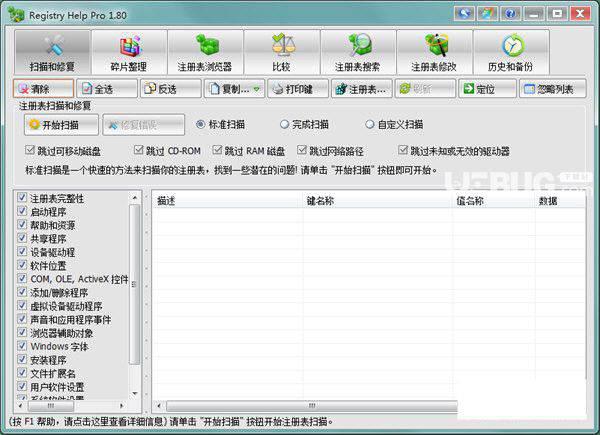Toggle 跳过可移动磁盘 checkbox
600x435 pixels.
coord(30,150)
